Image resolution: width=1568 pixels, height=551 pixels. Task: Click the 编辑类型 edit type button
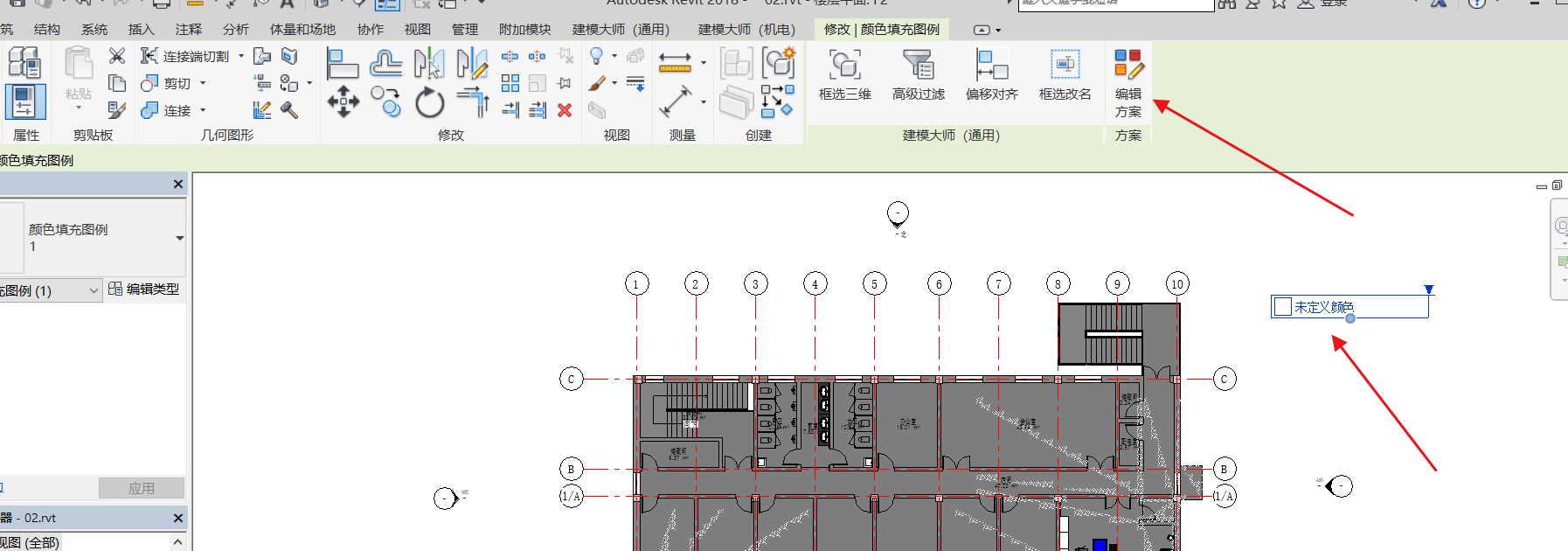(x=144, y=289)
